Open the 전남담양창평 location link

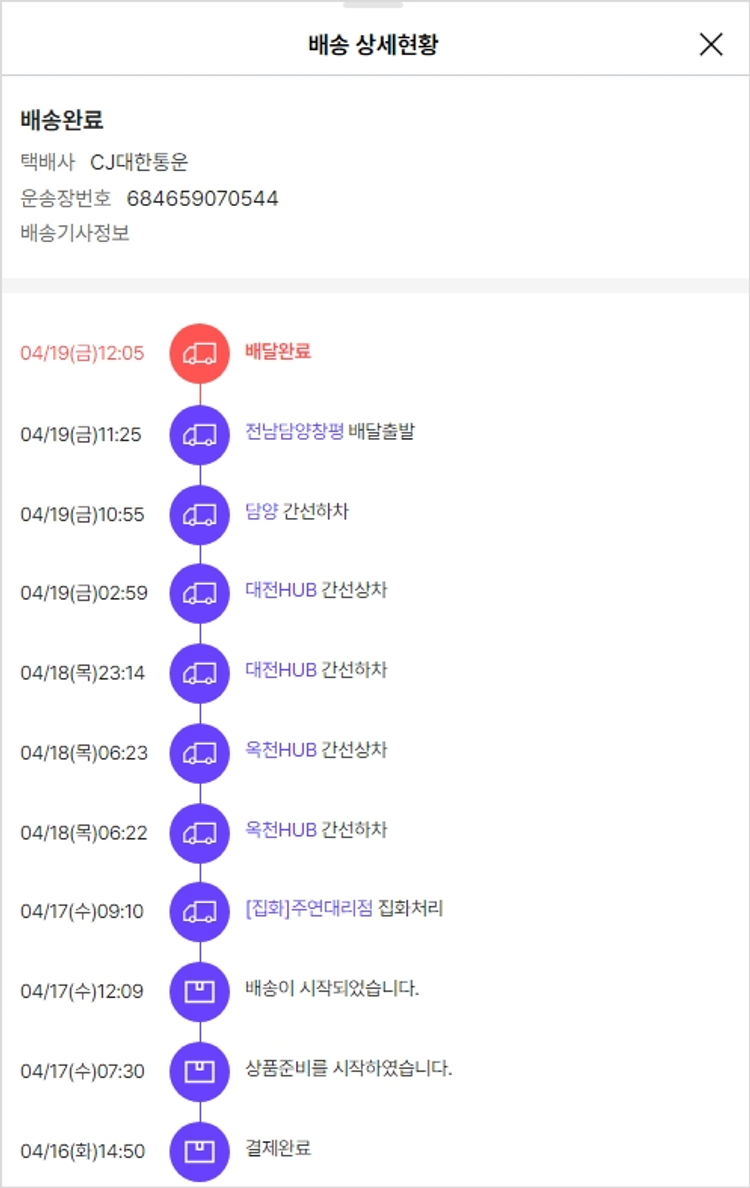tap(295, 432)
